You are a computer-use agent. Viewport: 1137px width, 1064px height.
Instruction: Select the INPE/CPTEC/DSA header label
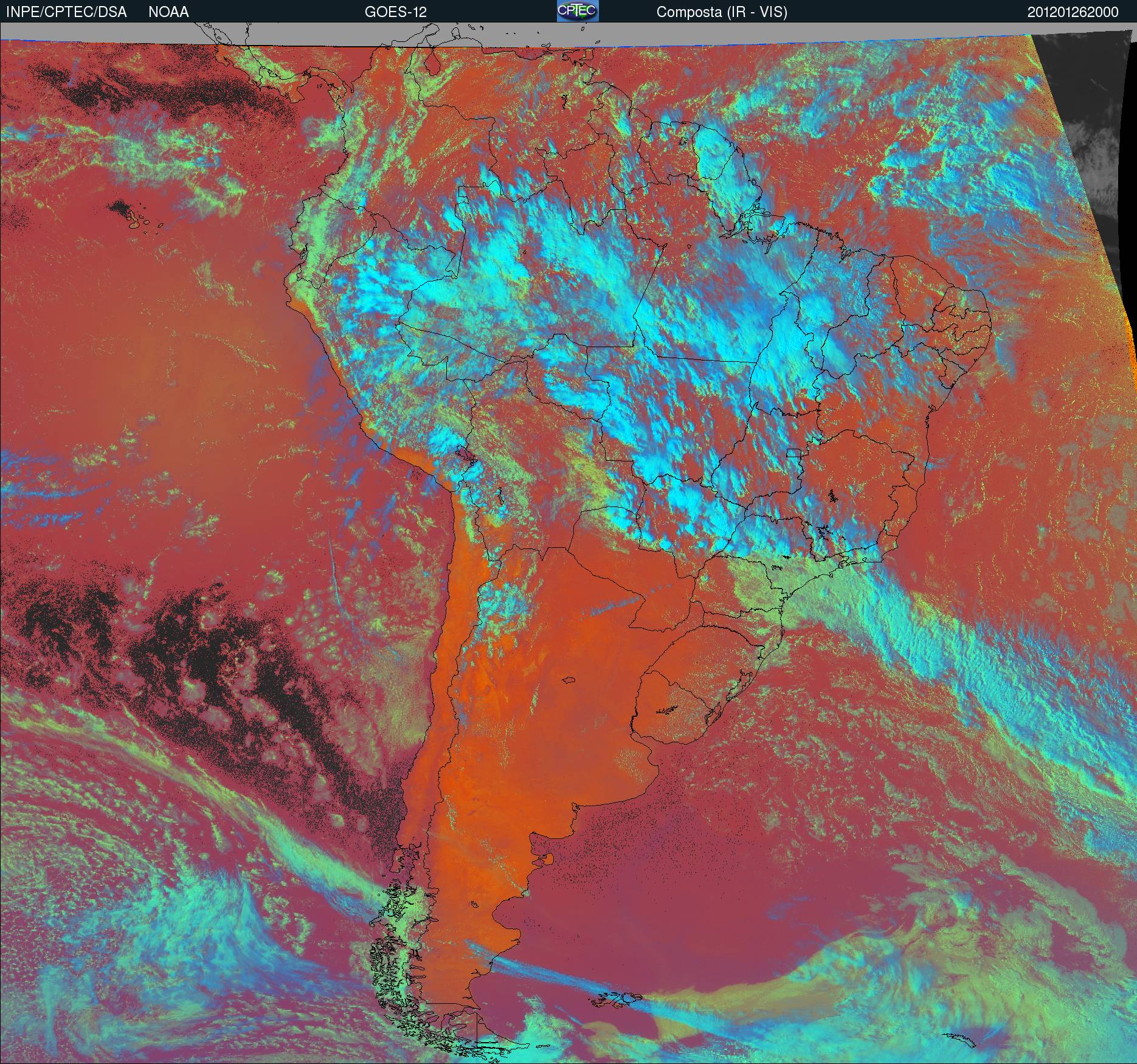(66, 12)
